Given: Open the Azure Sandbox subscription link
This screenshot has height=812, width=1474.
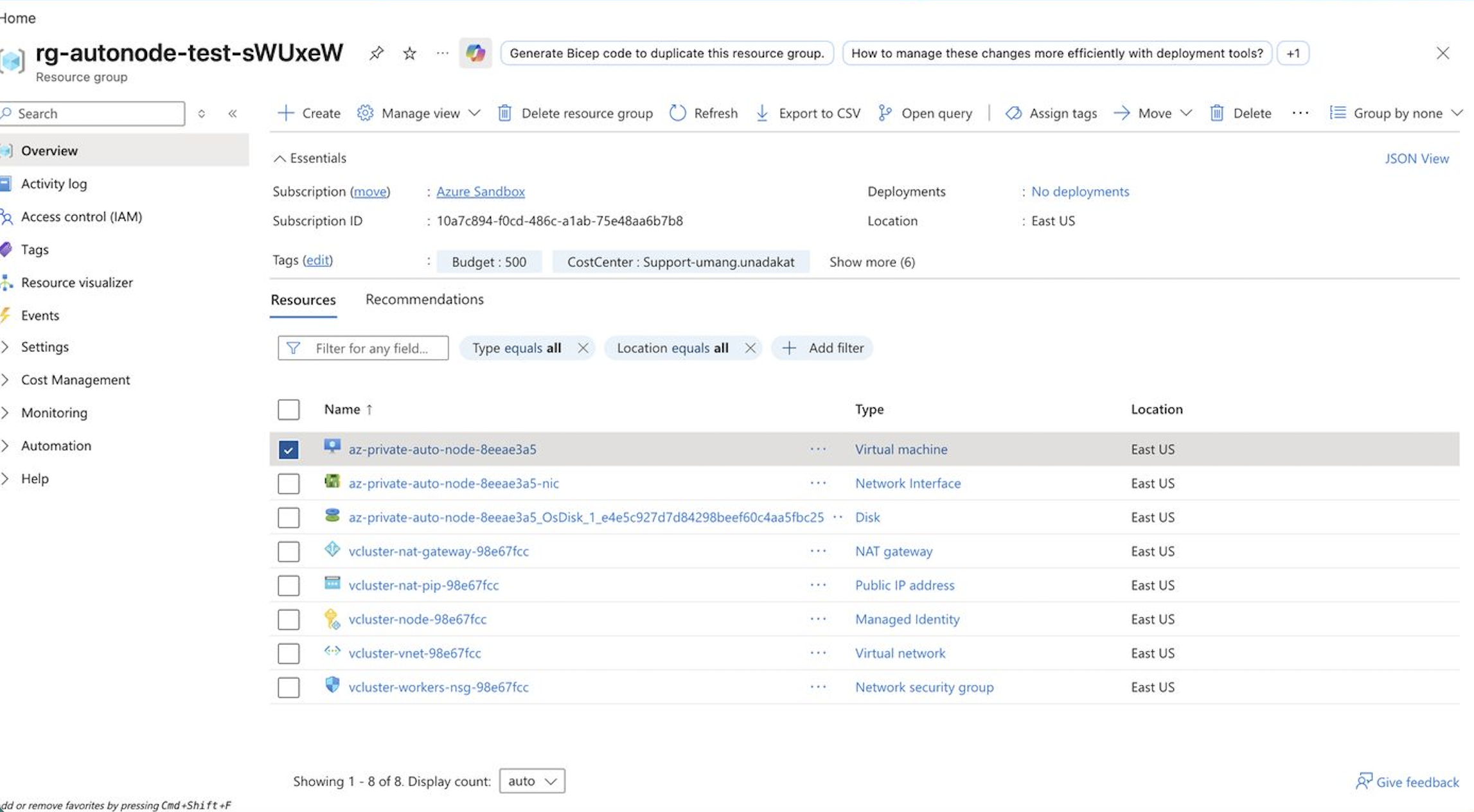Looking at the screenshot, I should coord(481,191).
